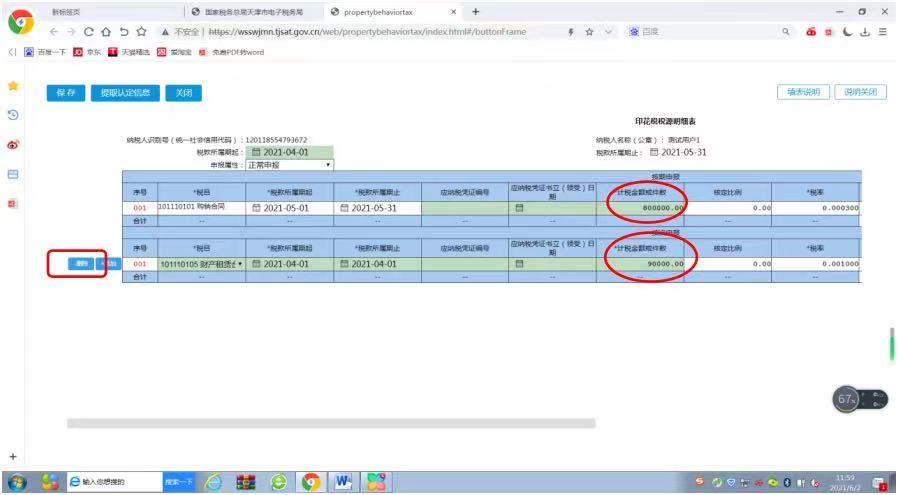This screenshot has width=898, height=495.
Task: Select the propertybehaviortax tab
Action: coord(378,12)
